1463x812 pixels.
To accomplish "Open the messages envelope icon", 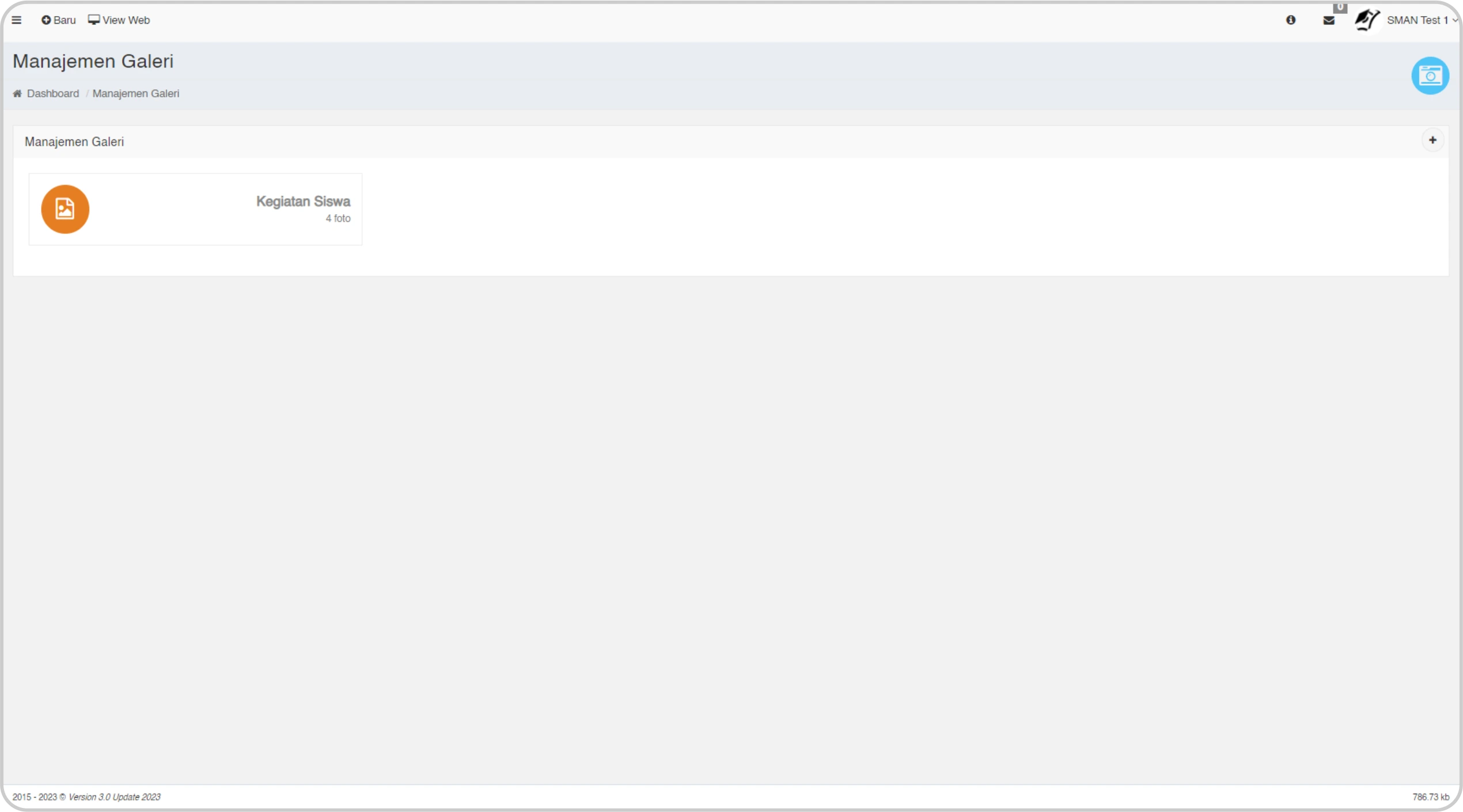I will pos(1329,21).
